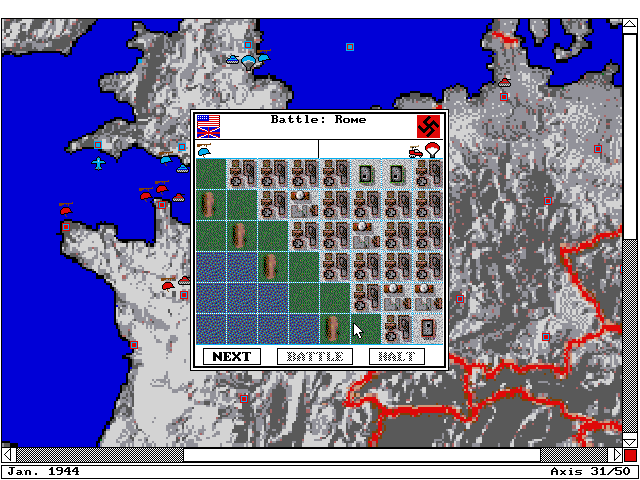
Task: Select the blue infantry helmet in battle dialog
Action: (x=204, y=150)
